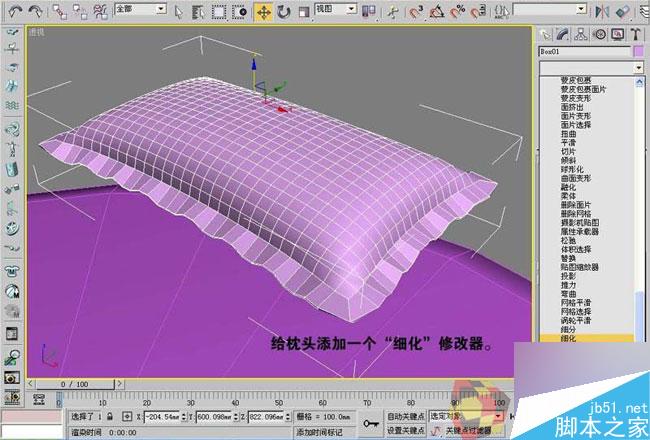Image resolution: width=650 pixels, height=440 pixels.
Task: Open the Select by Name list icon
Action: (199, 12)
